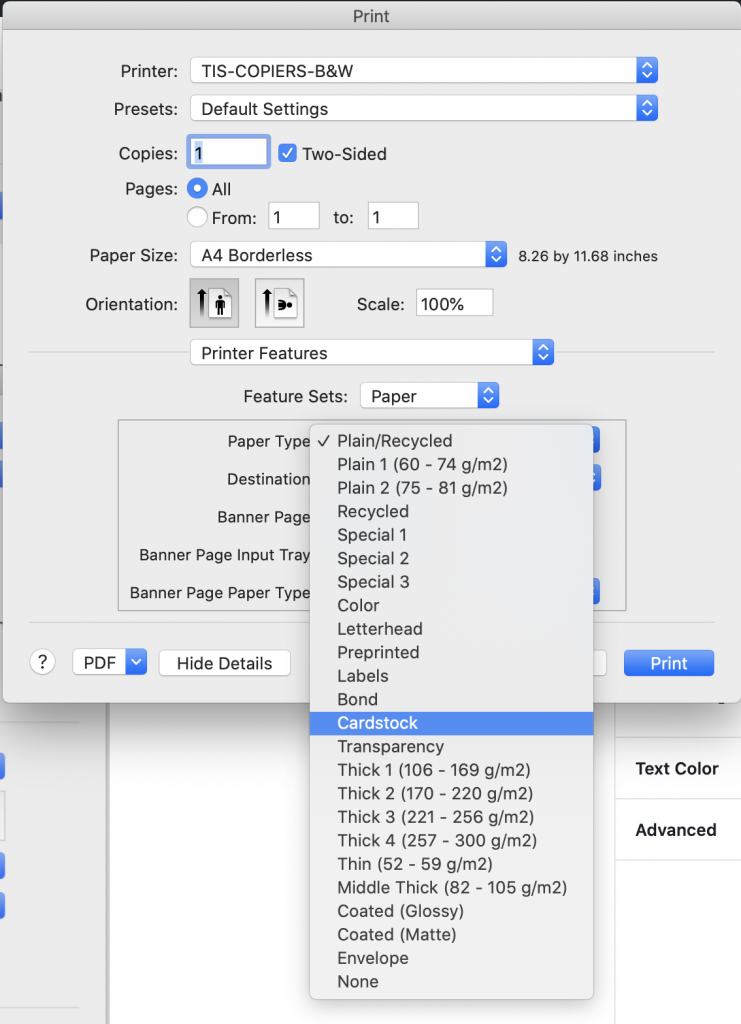Select the All pages radio button

click(x=198, y=189)
